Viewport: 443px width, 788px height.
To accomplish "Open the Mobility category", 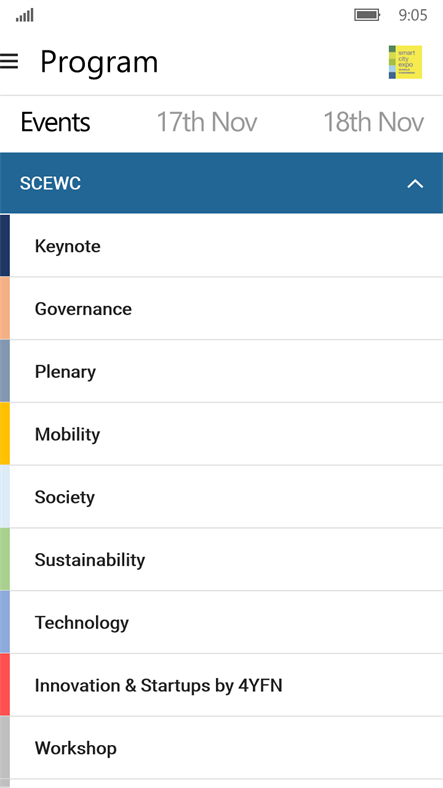I will [x=222, y=434].
